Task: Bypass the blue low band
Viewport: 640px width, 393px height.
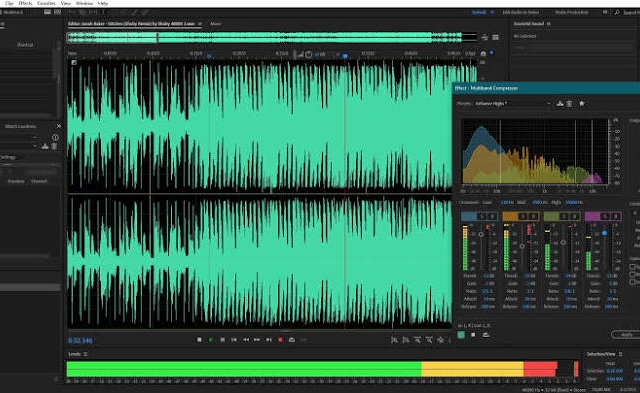Action: tap(492, 216)
